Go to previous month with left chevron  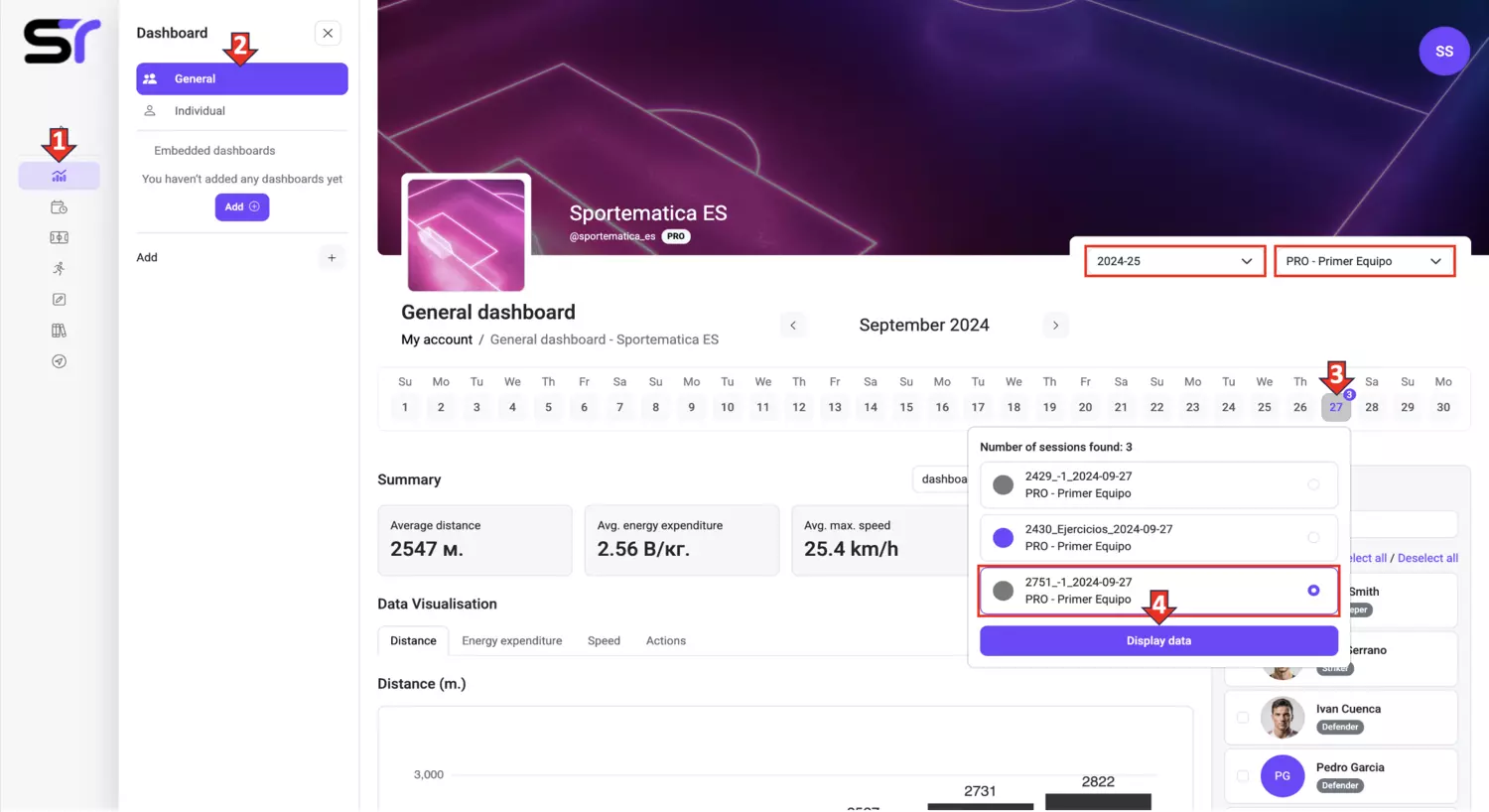(x=793, y=325)
